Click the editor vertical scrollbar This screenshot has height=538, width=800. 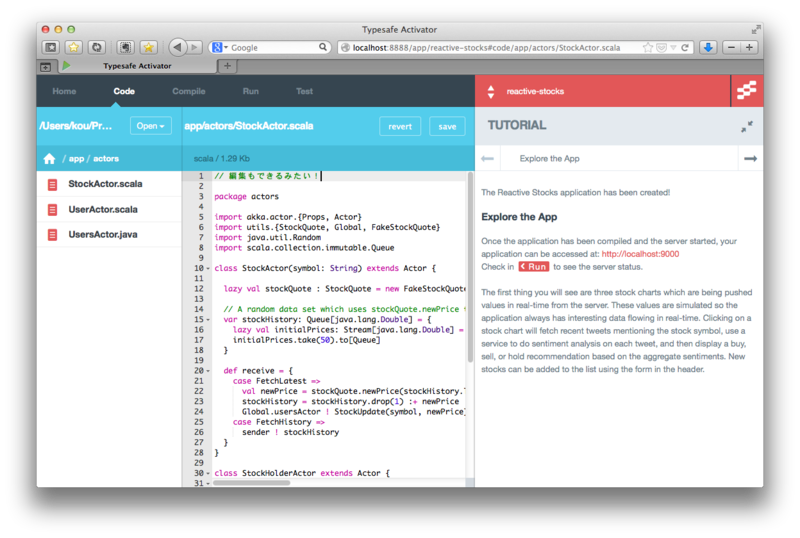470,267
